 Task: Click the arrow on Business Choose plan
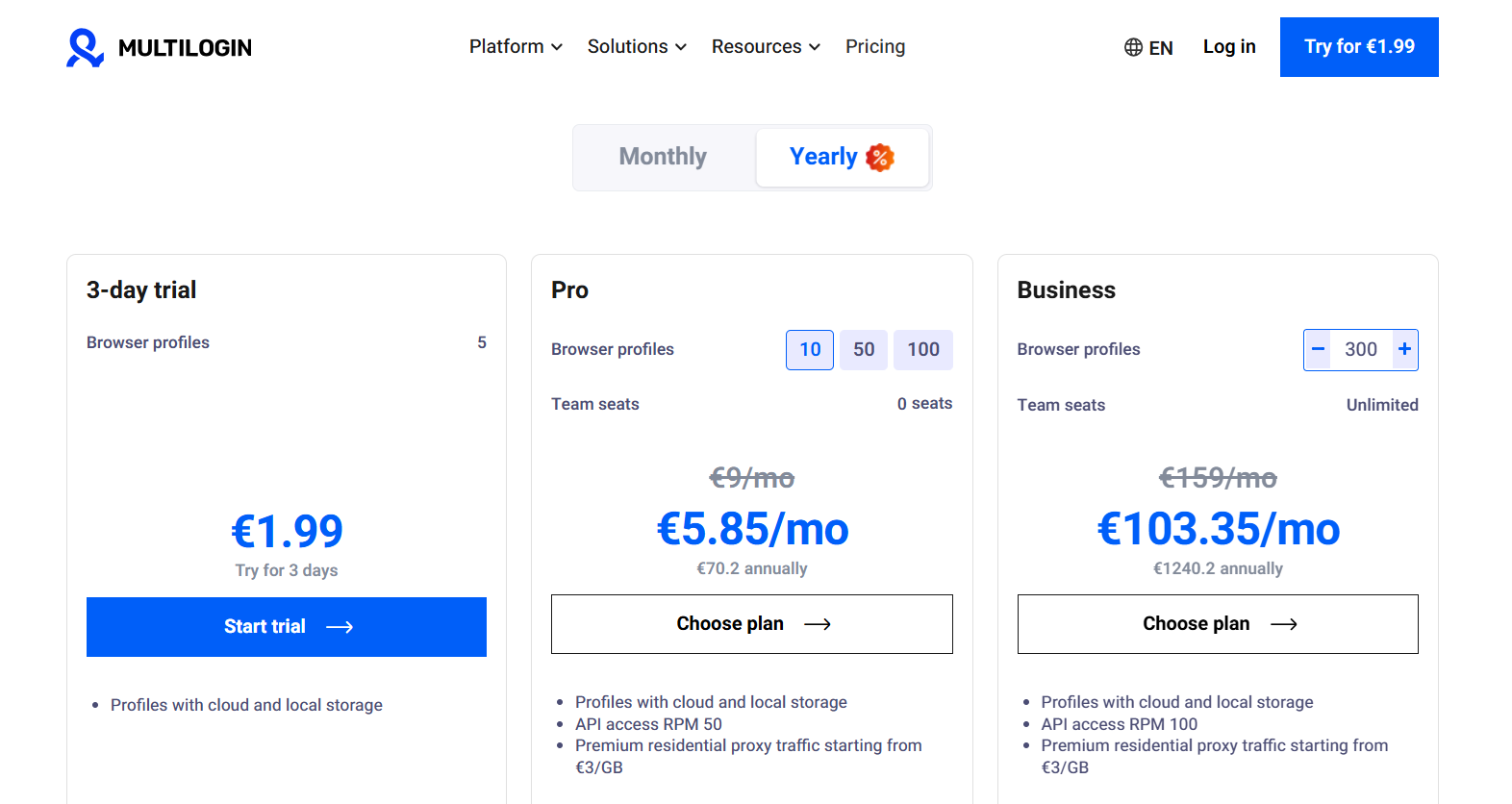point(1283,624)
